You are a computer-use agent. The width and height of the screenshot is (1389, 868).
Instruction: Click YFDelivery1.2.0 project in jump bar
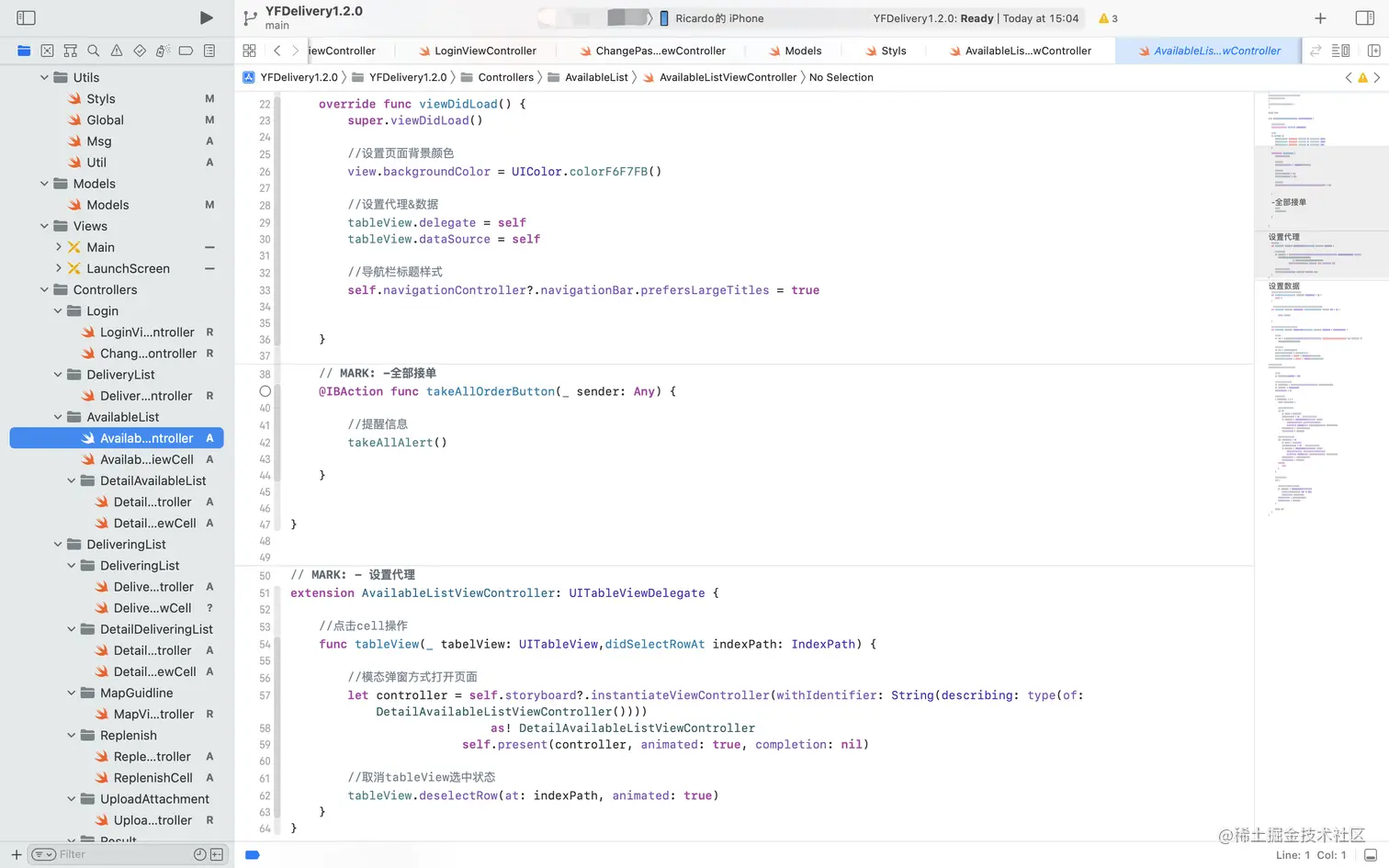[x=290, y=77]
